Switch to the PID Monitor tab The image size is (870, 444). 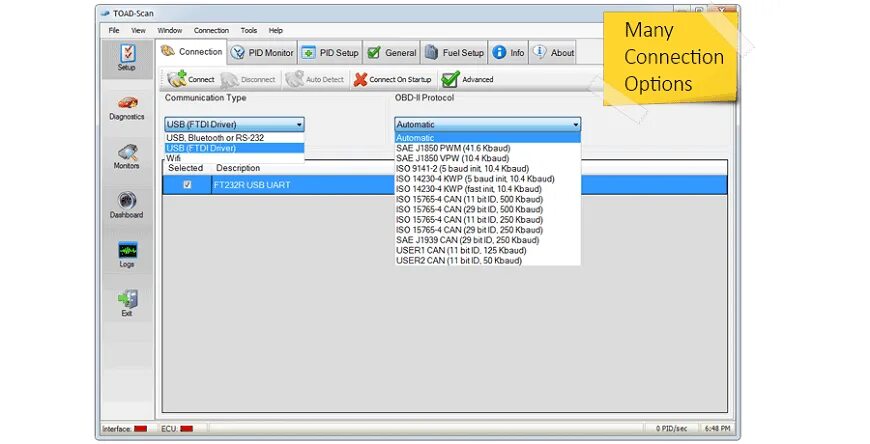click(x=262, y=53)
